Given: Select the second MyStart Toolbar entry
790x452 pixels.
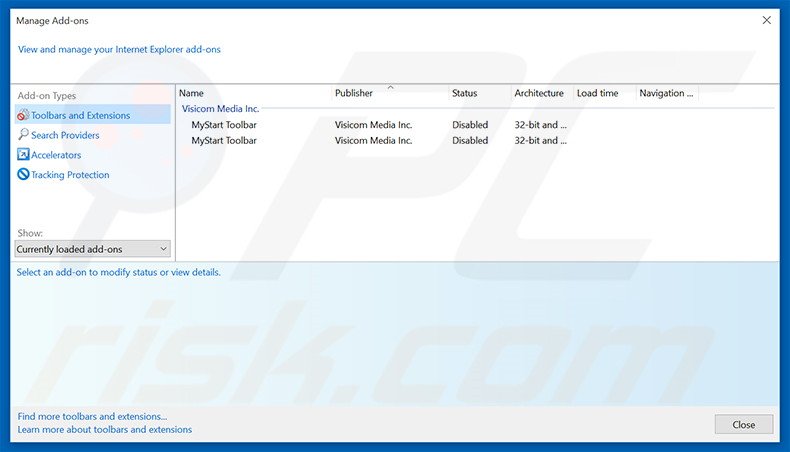Looking at the screenshot, I should click(x=224, y=141).
